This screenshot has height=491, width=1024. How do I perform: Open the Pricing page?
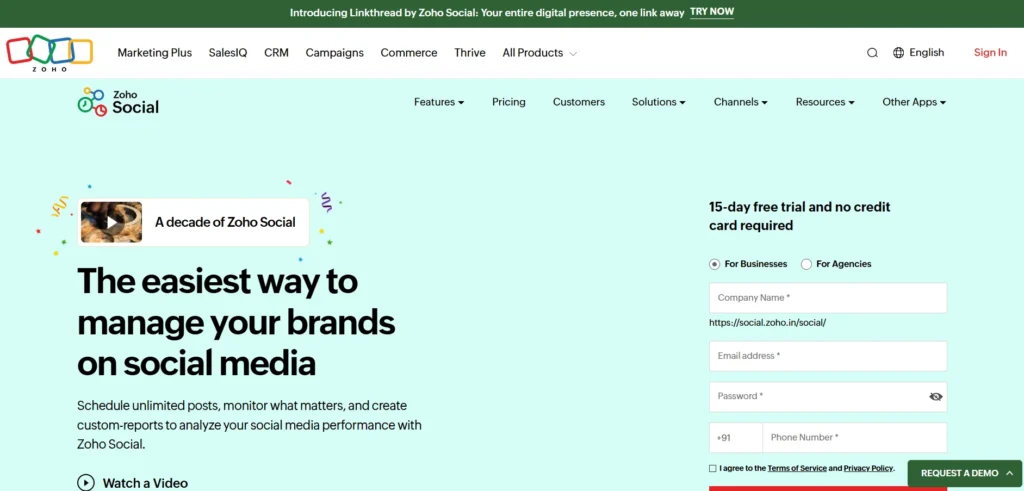[x=509, y=102]
